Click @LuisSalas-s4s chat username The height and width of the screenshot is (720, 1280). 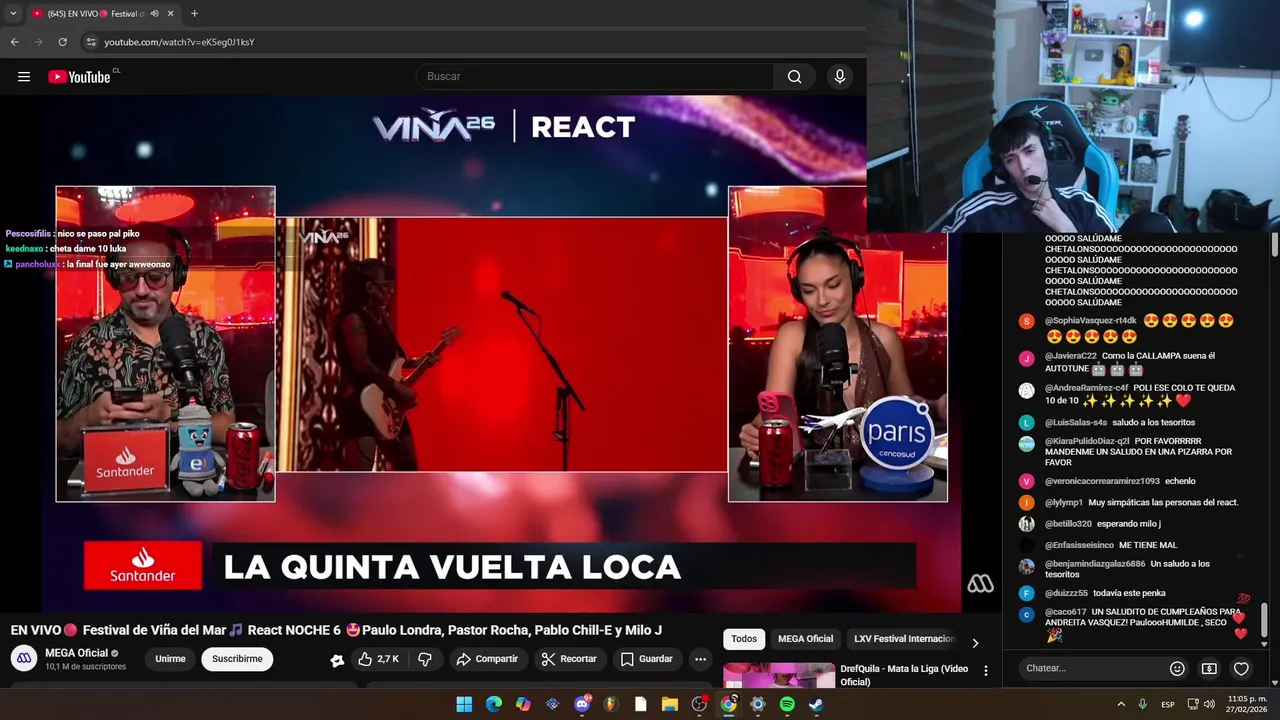[1076, 422]
